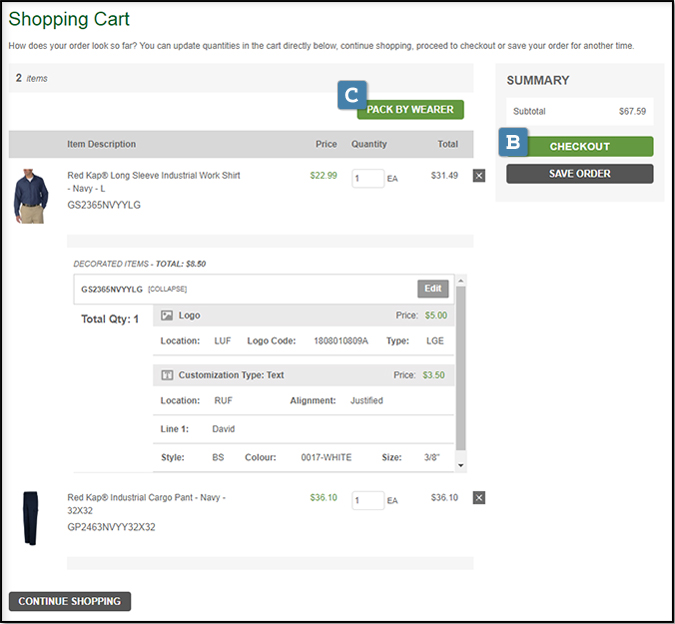
Task: Open the navy work shirt thumbnail
Action: [30, 196]
